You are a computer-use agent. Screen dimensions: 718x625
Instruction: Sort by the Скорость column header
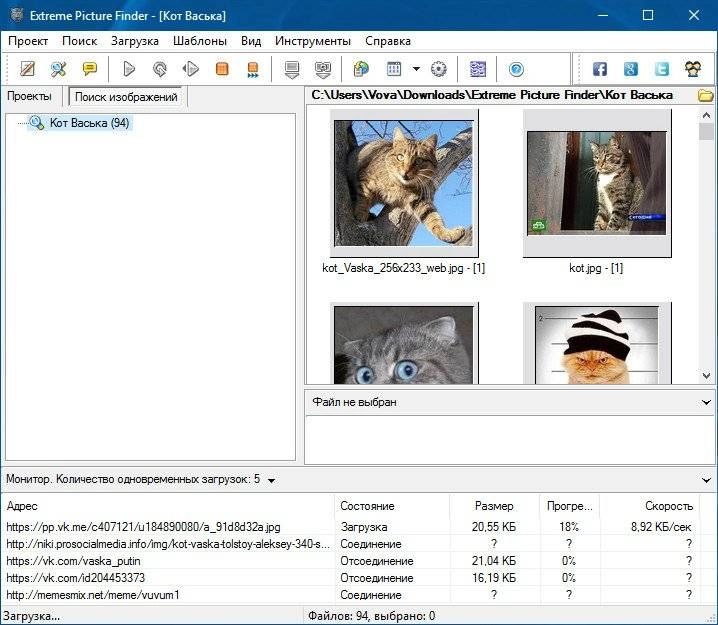pos(649,506)
